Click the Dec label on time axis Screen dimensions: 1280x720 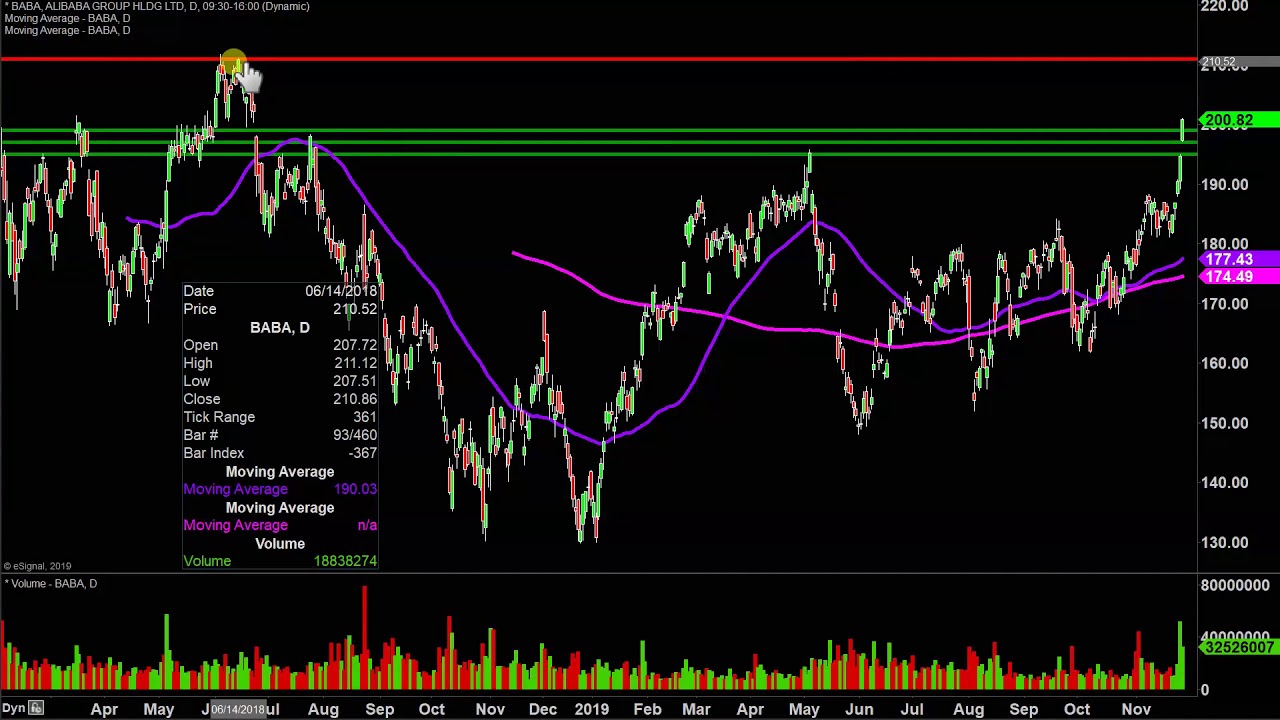(x=543, y=709)
